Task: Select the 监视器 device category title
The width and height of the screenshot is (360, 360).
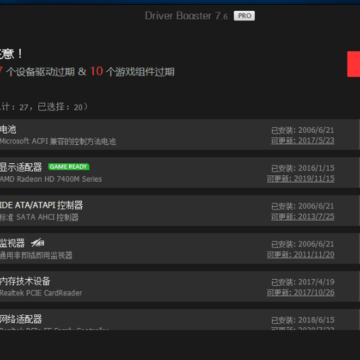Action: pyautogui.click(x=12, y=243)
